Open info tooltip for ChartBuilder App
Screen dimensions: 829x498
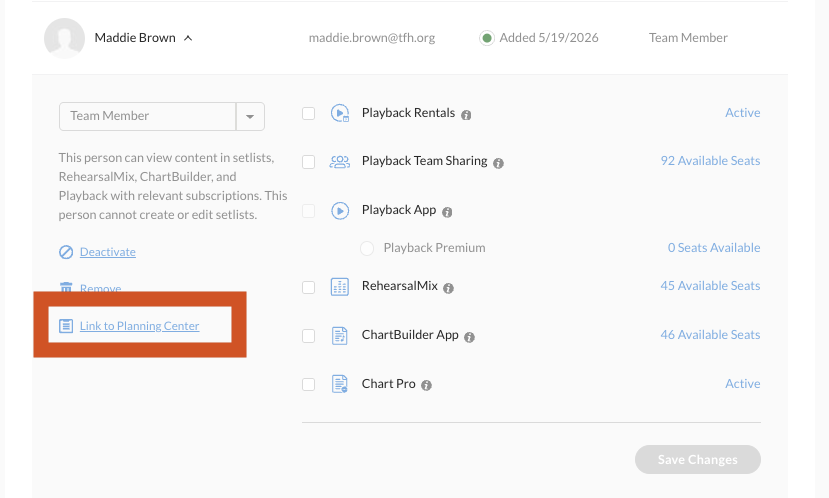click(x=469, y=337)
